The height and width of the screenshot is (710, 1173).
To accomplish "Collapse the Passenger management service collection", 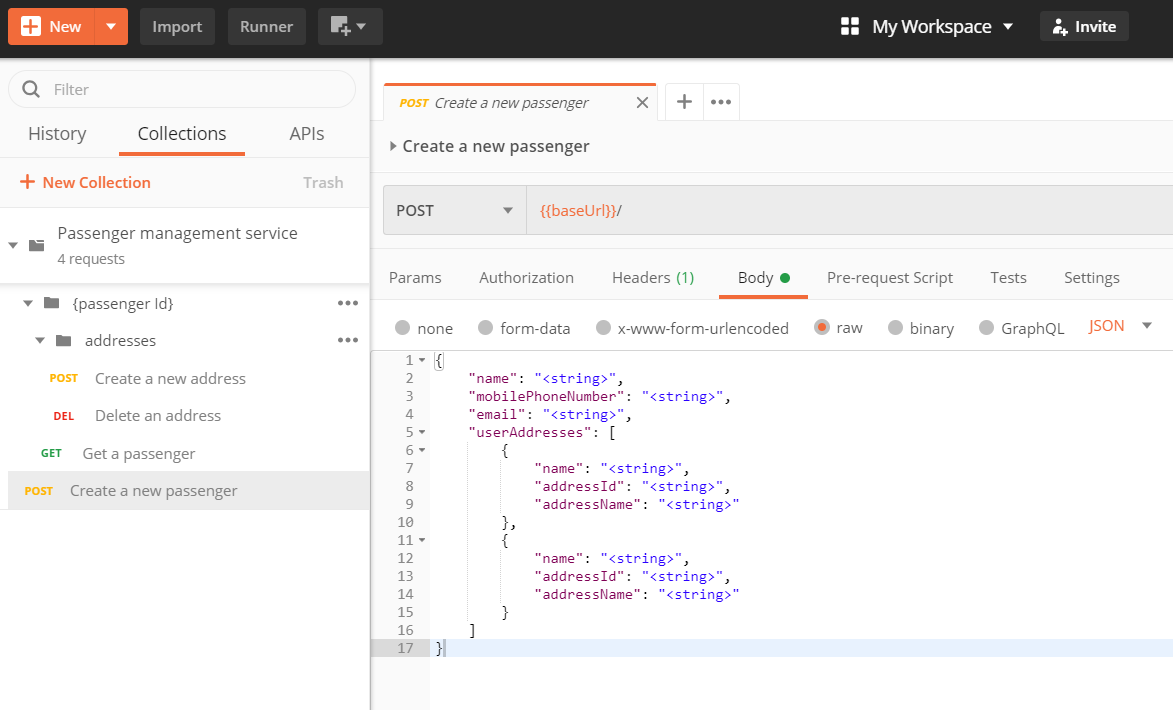I will point(13,245).
